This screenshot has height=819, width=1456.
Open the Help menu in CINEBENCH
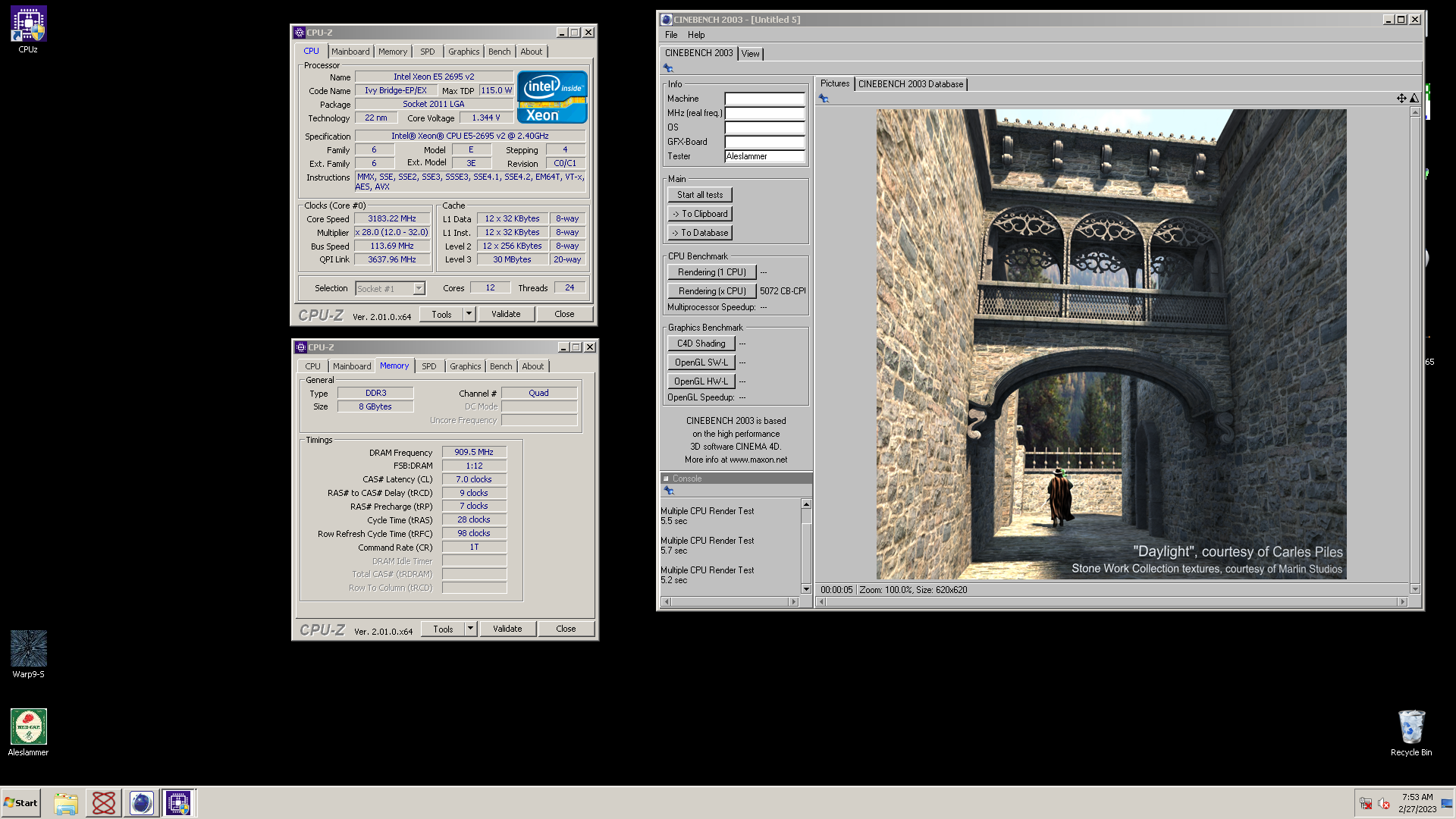tap(696, 35)
